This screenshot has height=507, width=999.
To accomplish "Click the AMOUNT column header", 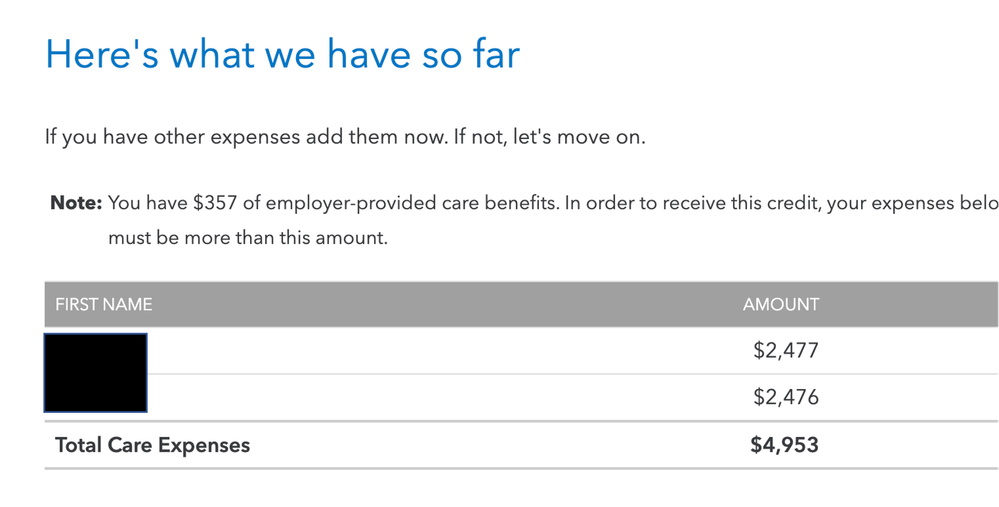I will pos(781,304).
